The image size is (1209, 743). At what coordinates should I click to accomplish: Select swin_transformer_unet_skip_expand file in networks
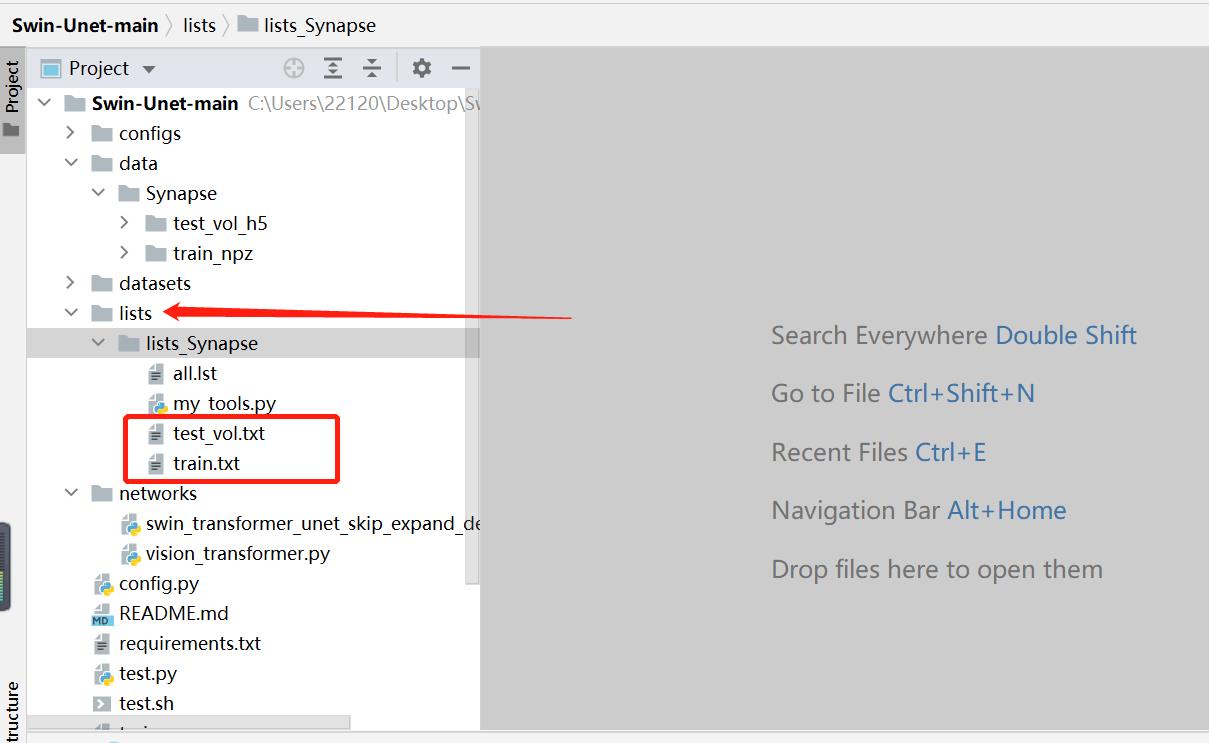tap(313, 523)
